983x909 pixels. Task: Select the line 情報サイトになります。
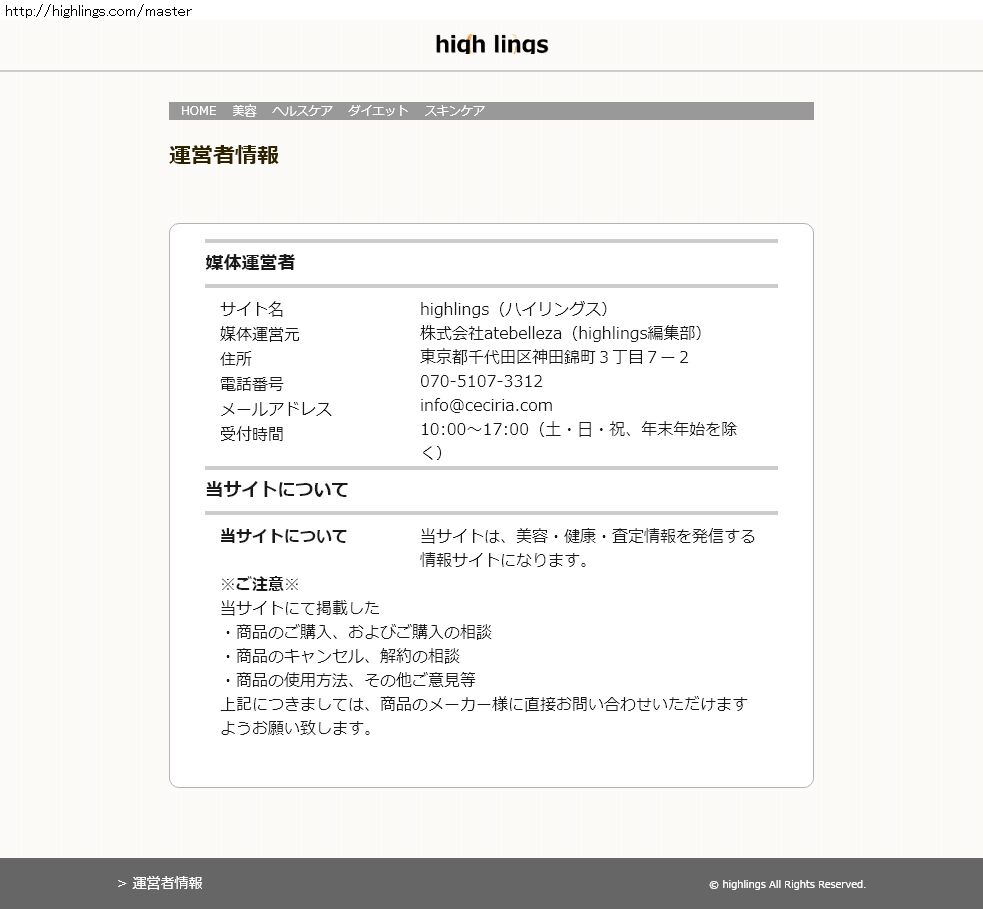[506, 560]
